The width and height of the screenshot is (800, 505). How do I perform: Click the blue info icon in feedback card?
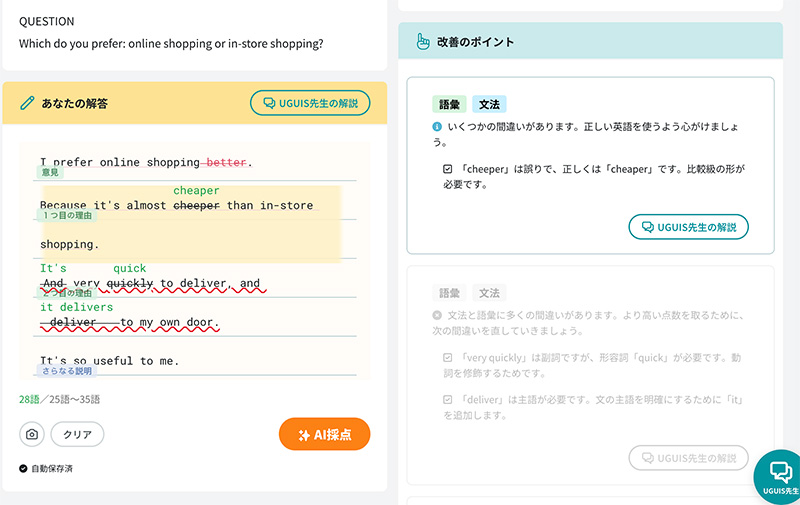click(x=437, y=128)
